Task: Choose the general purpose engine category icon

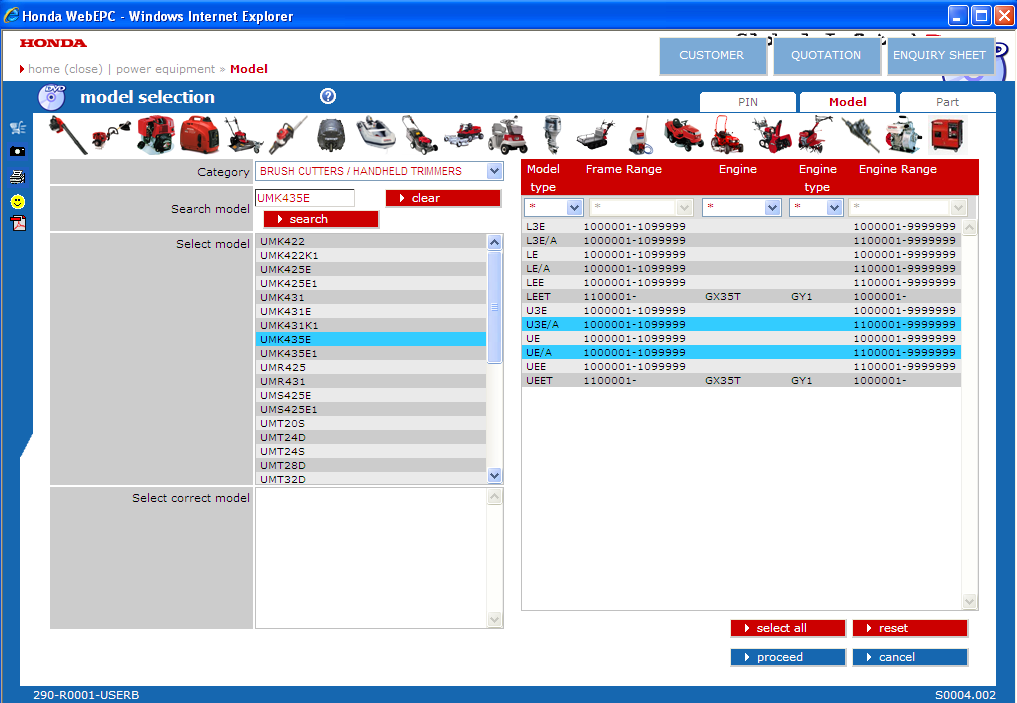Action: click(156, 135)
